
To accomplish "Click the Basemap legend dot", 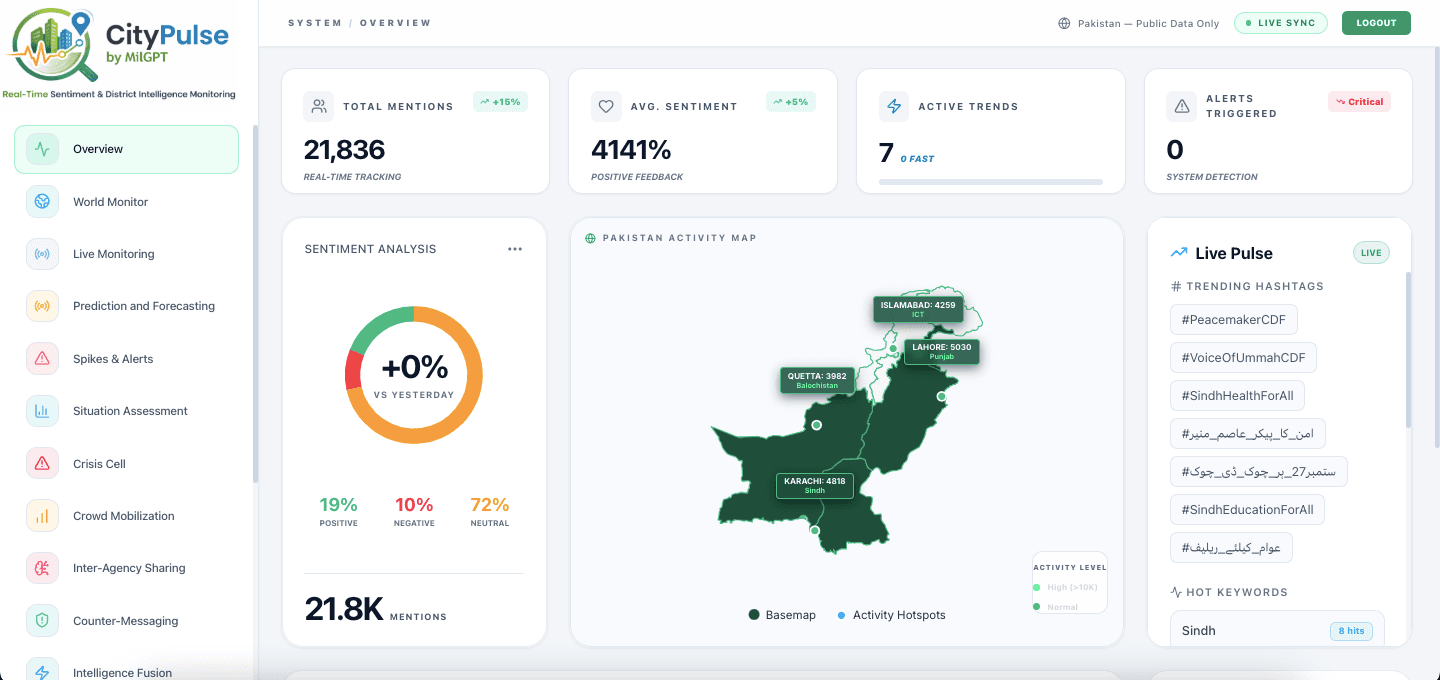I will 754,615.
